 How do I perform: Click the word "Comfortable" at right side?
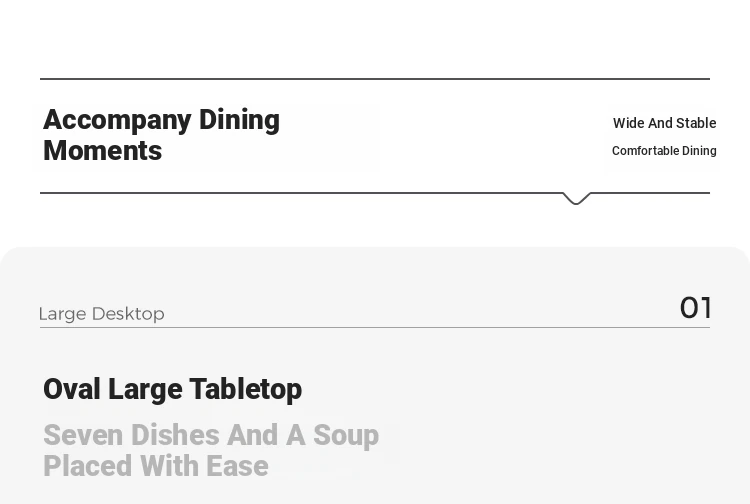point(646,151)
